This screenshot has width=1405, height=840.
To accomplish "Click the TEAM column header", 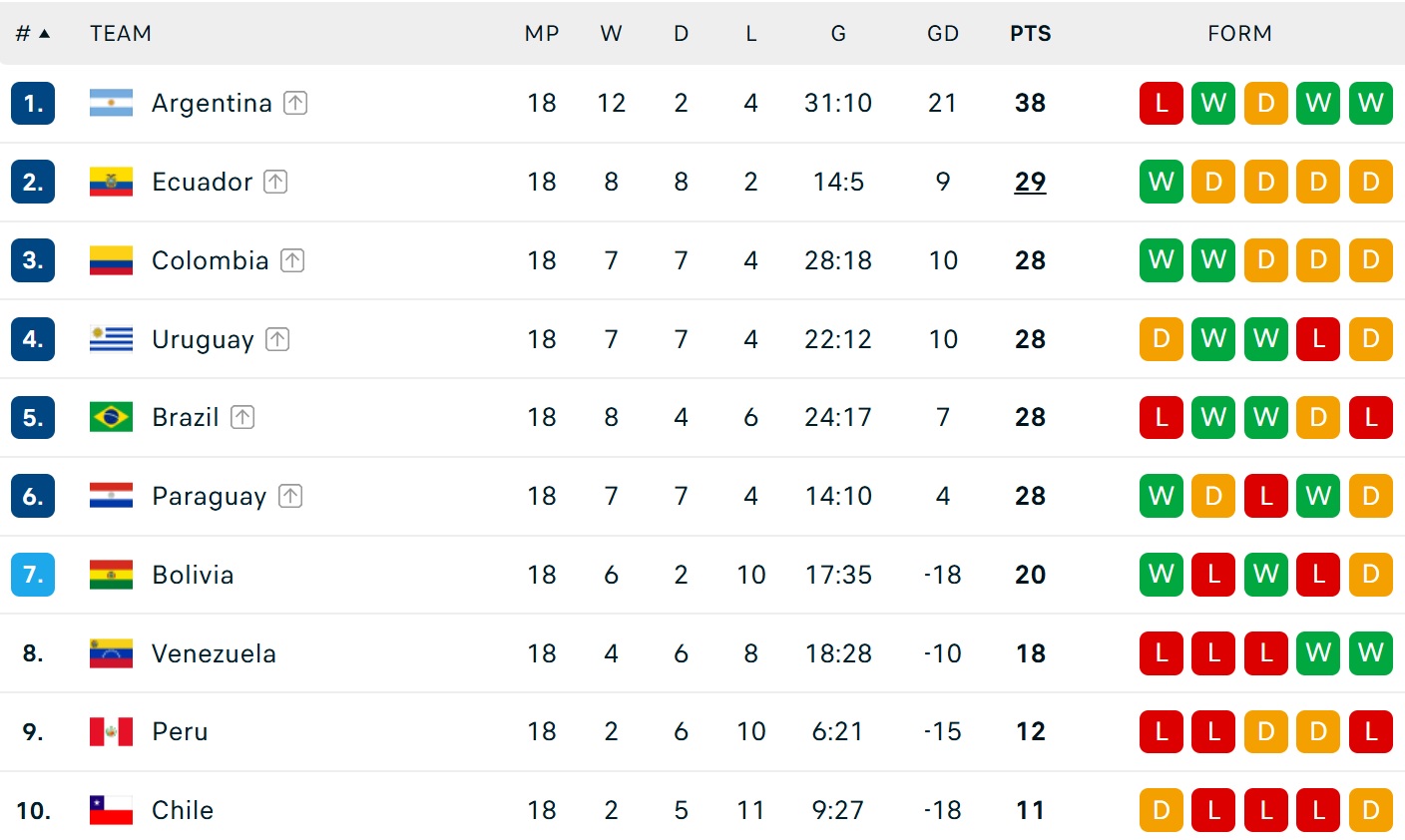I will 121,34.
